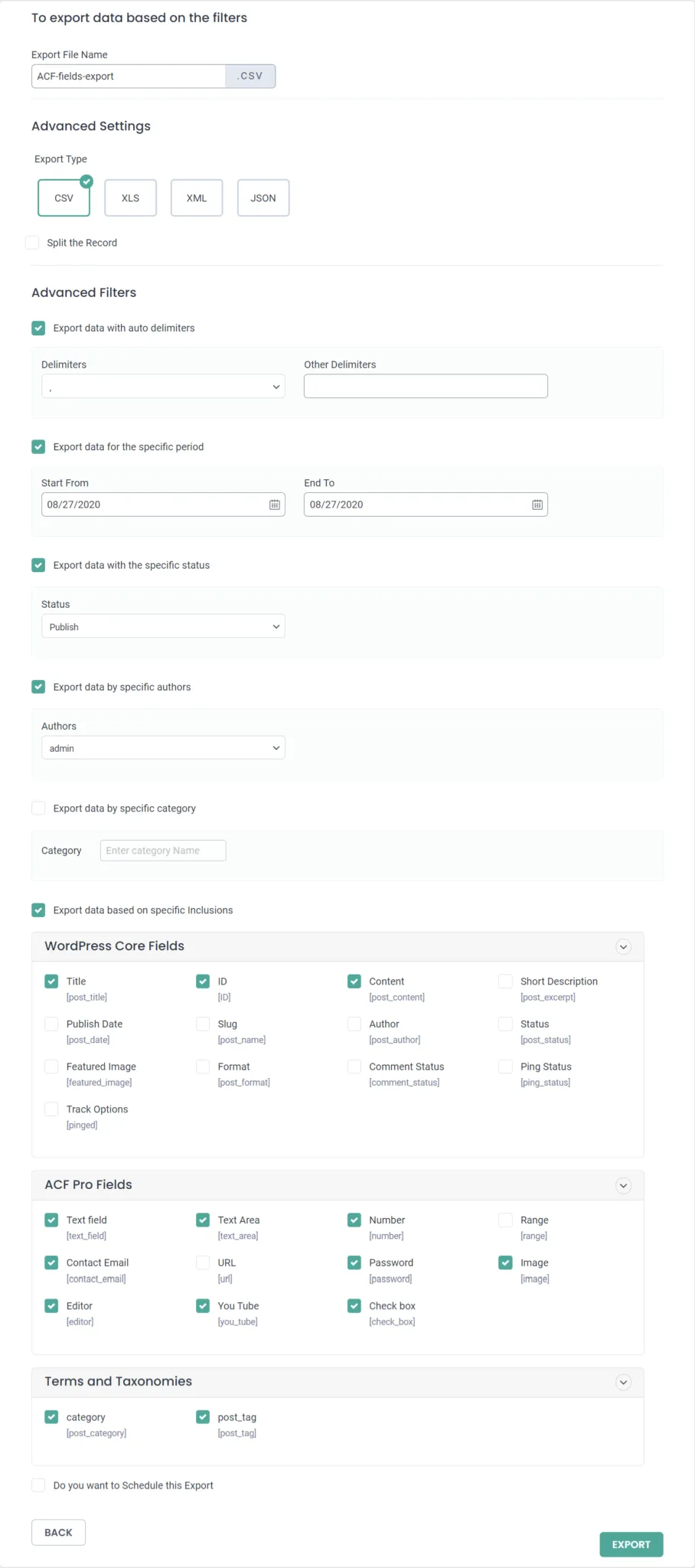695x1568 pixels.
Task: Collapse the WordPress Core Fields section chevron
Action: [x=623, y=947]
